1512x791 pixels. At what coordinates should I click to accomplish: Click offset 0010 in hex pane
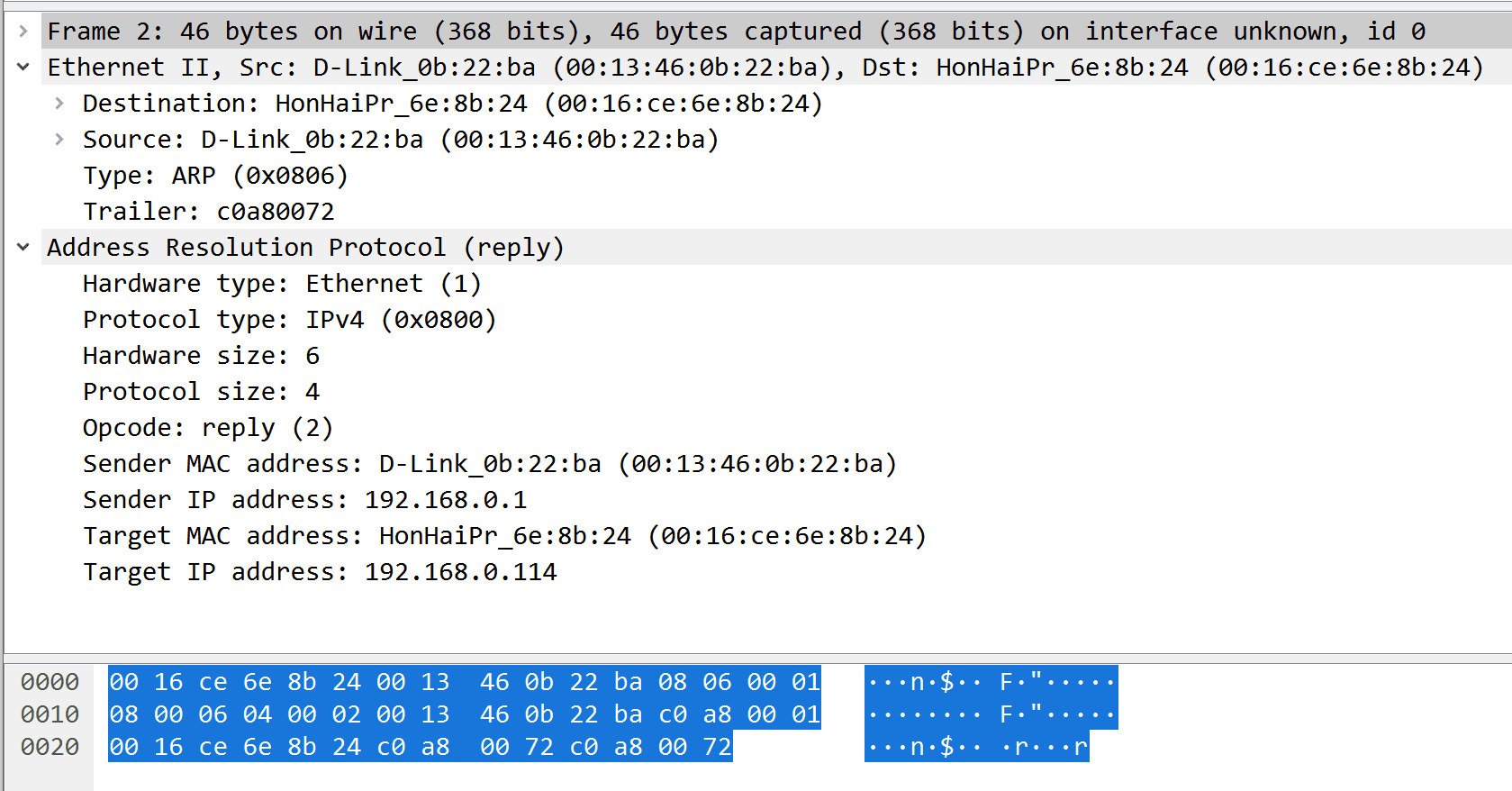[50, 714]
